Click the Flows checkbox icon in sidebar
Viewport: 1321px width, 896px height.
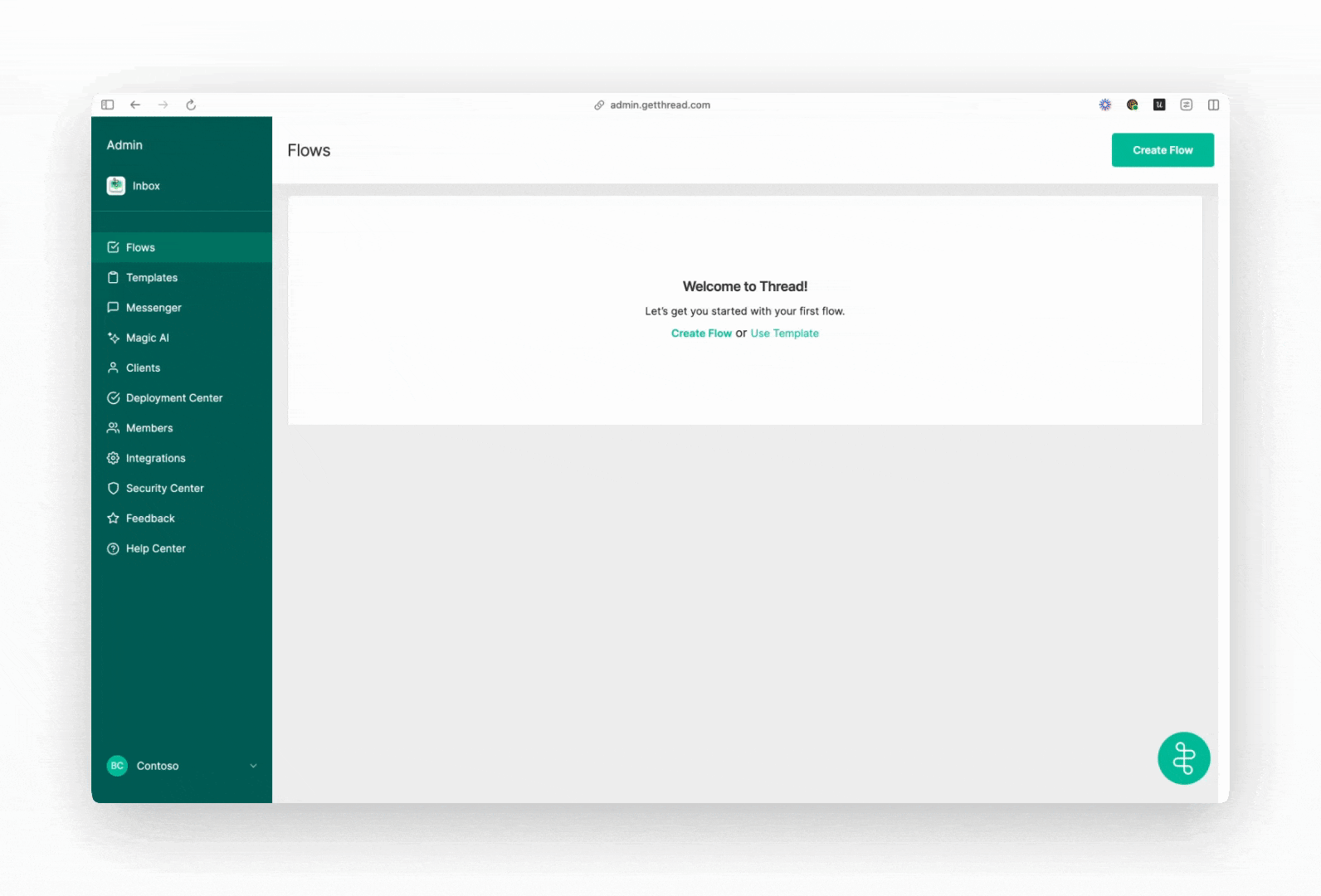(x=114, y=247)
